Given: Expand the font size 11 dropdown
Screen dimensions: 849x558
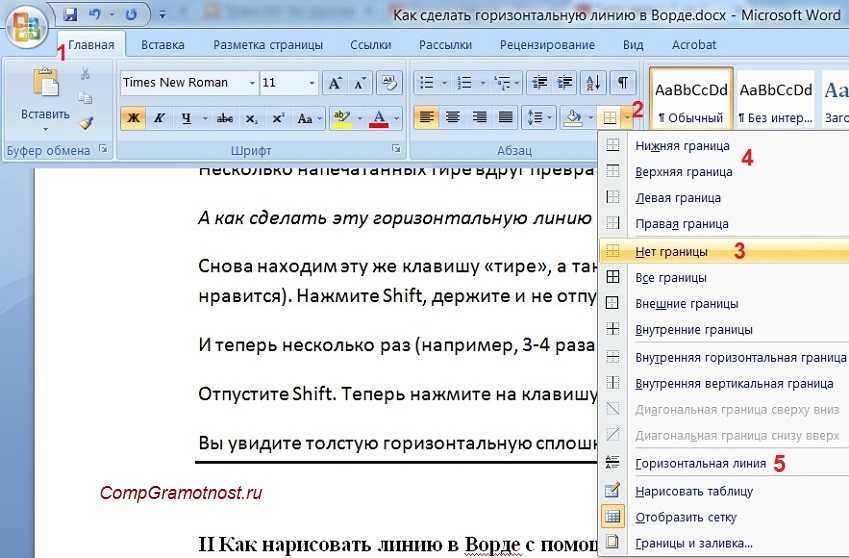Looking at the screenshot, I should [x=313, y=83].
